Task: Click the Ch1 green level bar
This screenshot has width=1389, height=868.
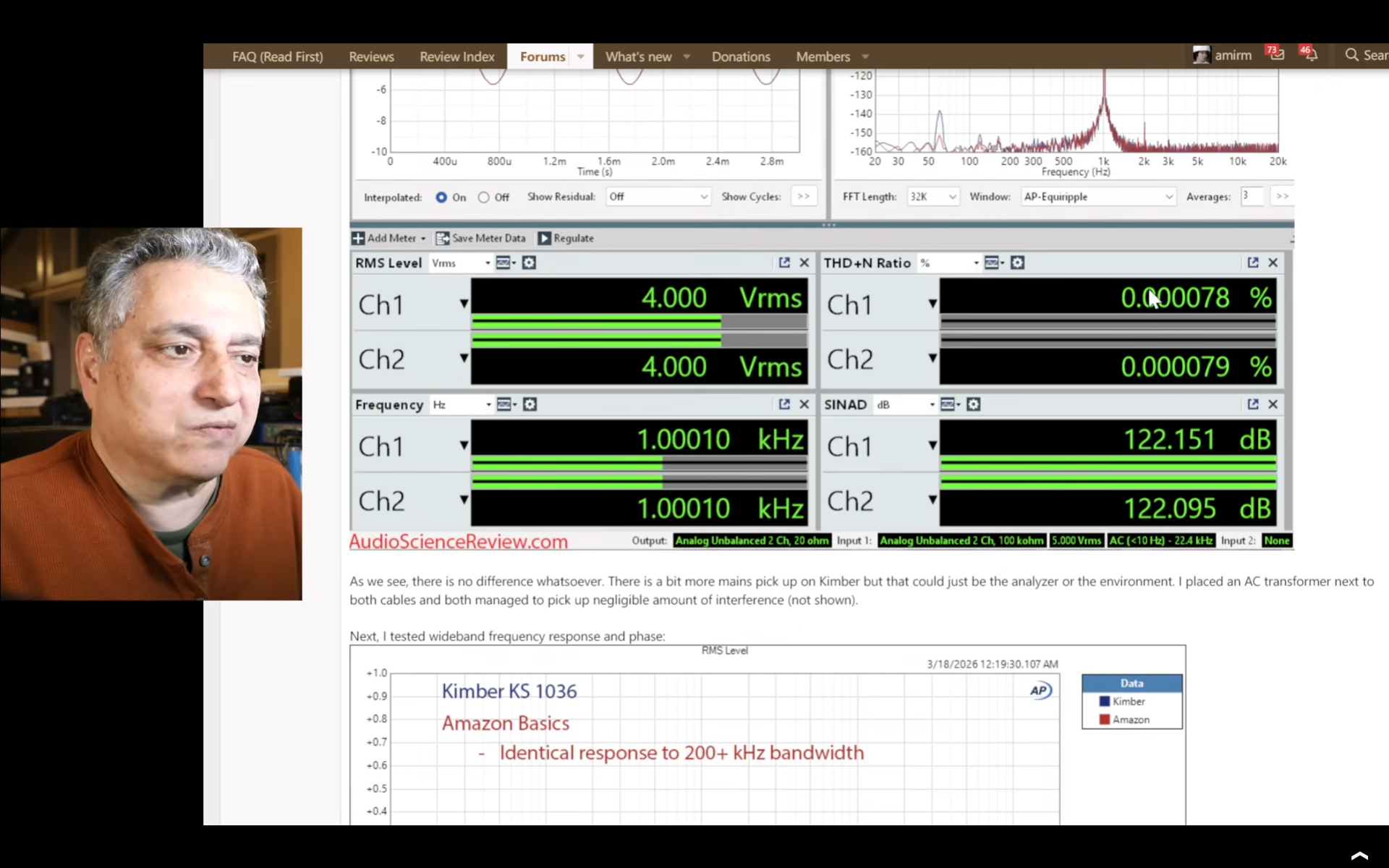Action: 596,322
